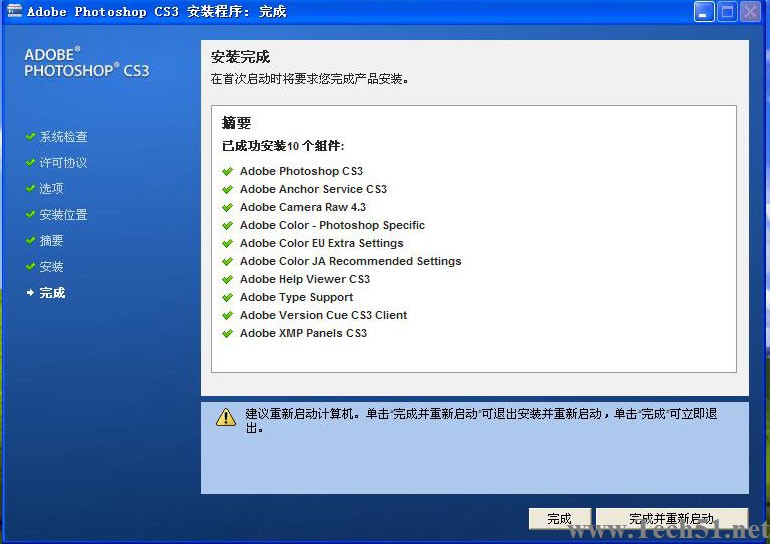Click the Adobe Camera Raw 4.3 text
The width and height of the screenshot is (770, 544).
click(303, 207)
